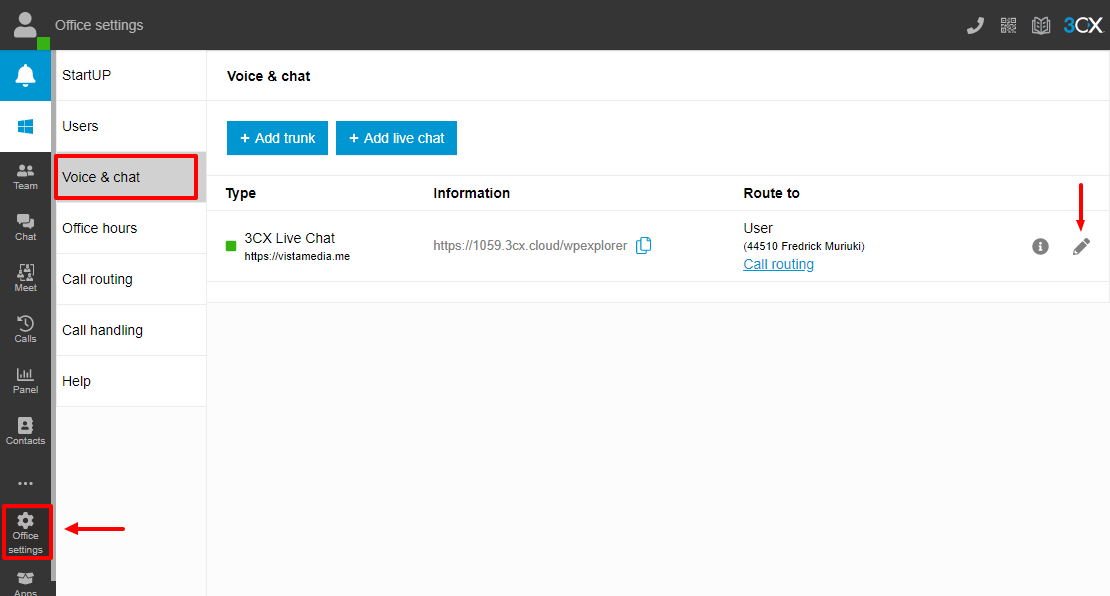The height and width of the screenshot is (596, 1110).
Task: Show more sidebar options ellipsis
Action: point(25,483)
